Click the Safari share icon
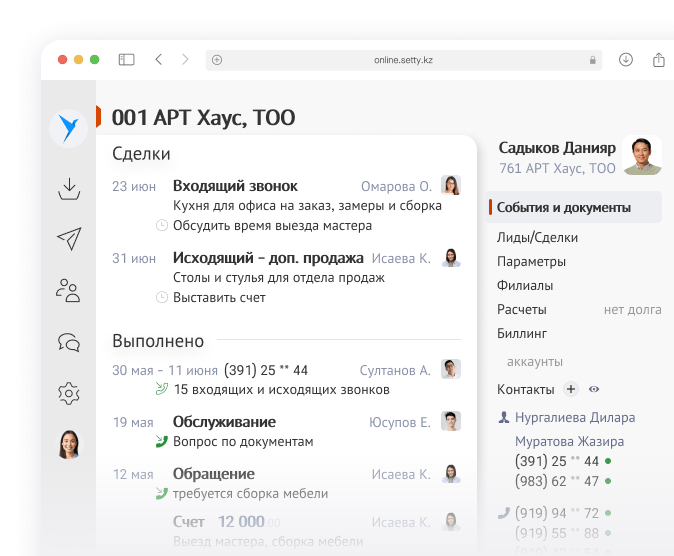Screen dimensions: 674x556 point(659,60)
